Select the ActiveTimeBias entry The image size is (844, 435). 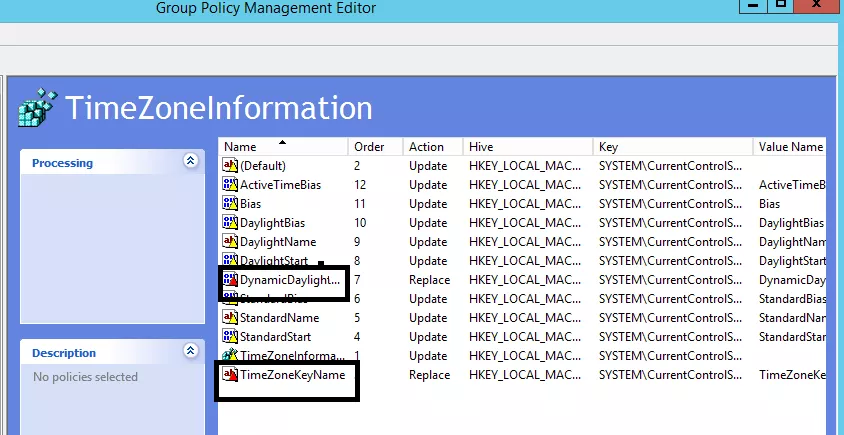[x=280, y=185]
